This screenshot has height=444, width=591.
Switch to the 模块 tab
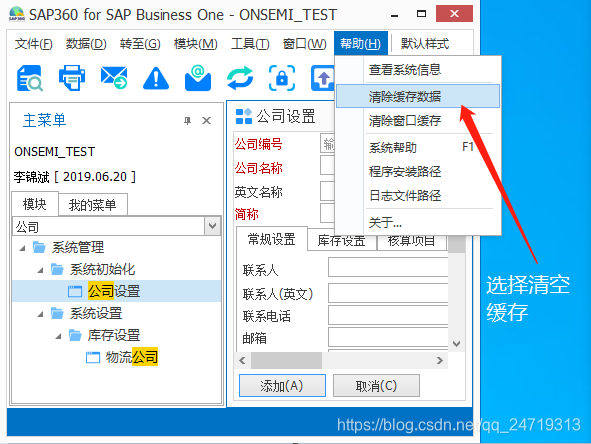(x=35, y=204)
